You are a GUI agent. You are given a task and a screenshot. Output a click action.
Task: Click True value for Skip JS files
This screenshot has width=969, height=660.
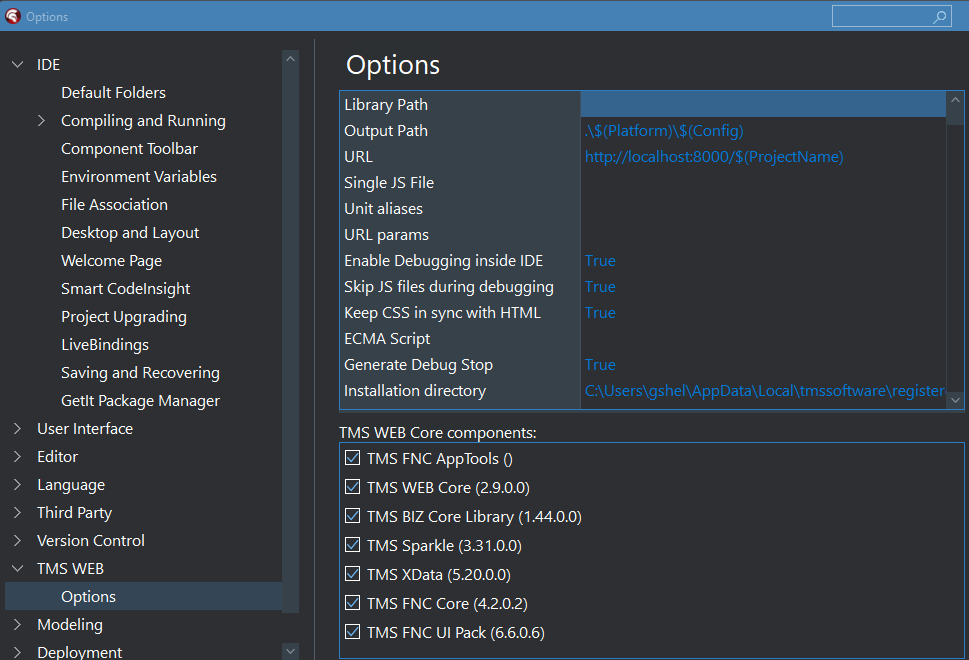[x=600, y=287]
